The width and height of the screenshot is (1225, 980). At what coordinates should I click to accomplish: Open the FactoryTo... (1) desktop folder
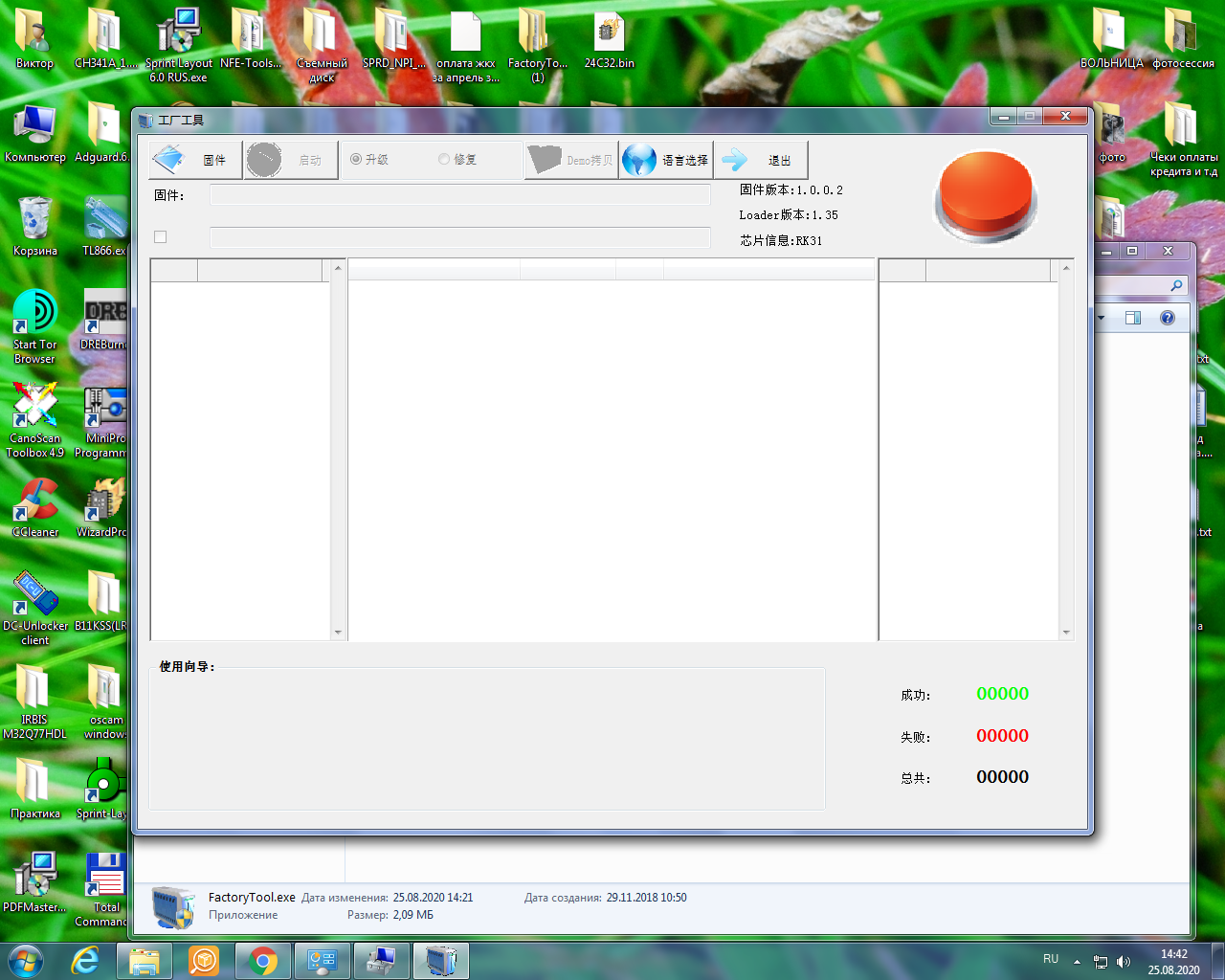537,44
